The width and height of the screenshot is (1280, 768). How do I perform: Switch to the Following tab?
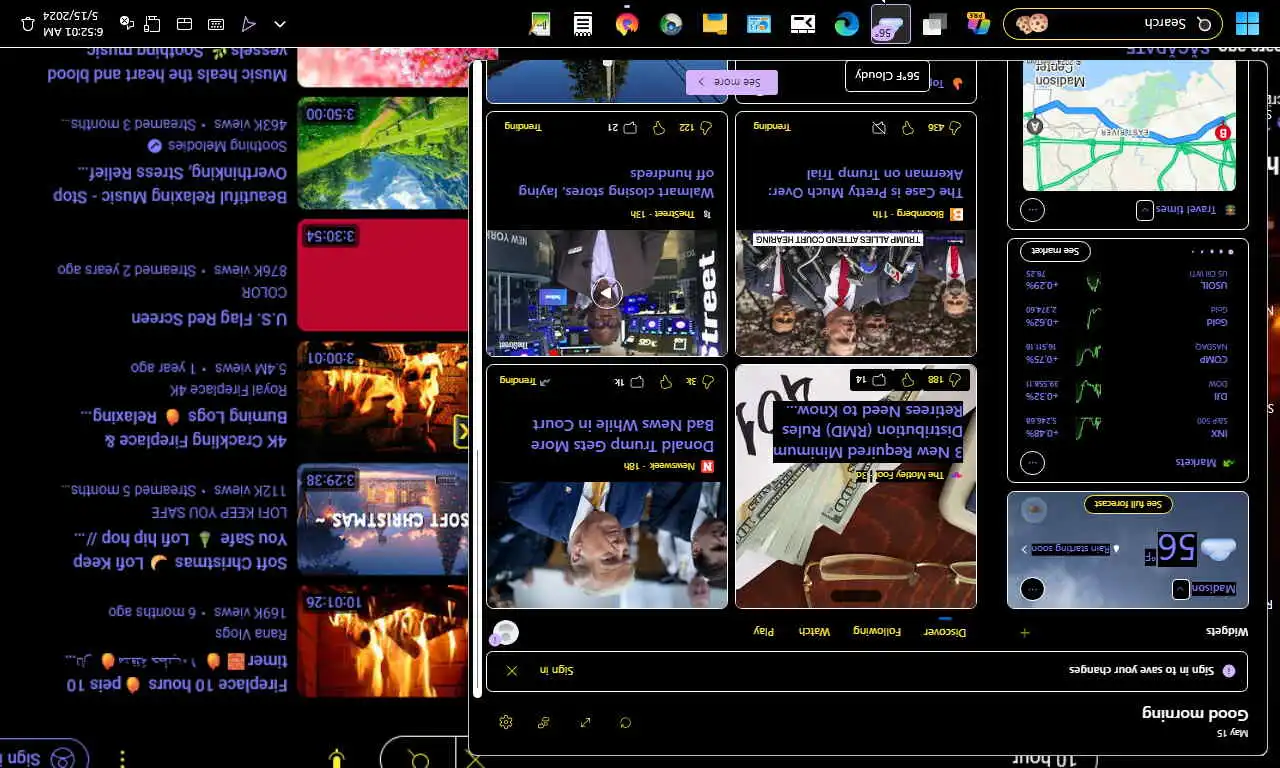pos(877,631)
